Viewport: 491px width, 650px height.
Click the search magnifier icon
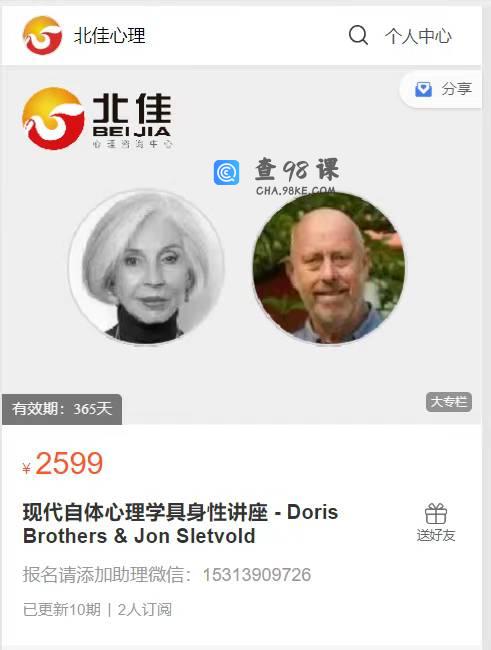pyautogui.click(x=358, y=35)
